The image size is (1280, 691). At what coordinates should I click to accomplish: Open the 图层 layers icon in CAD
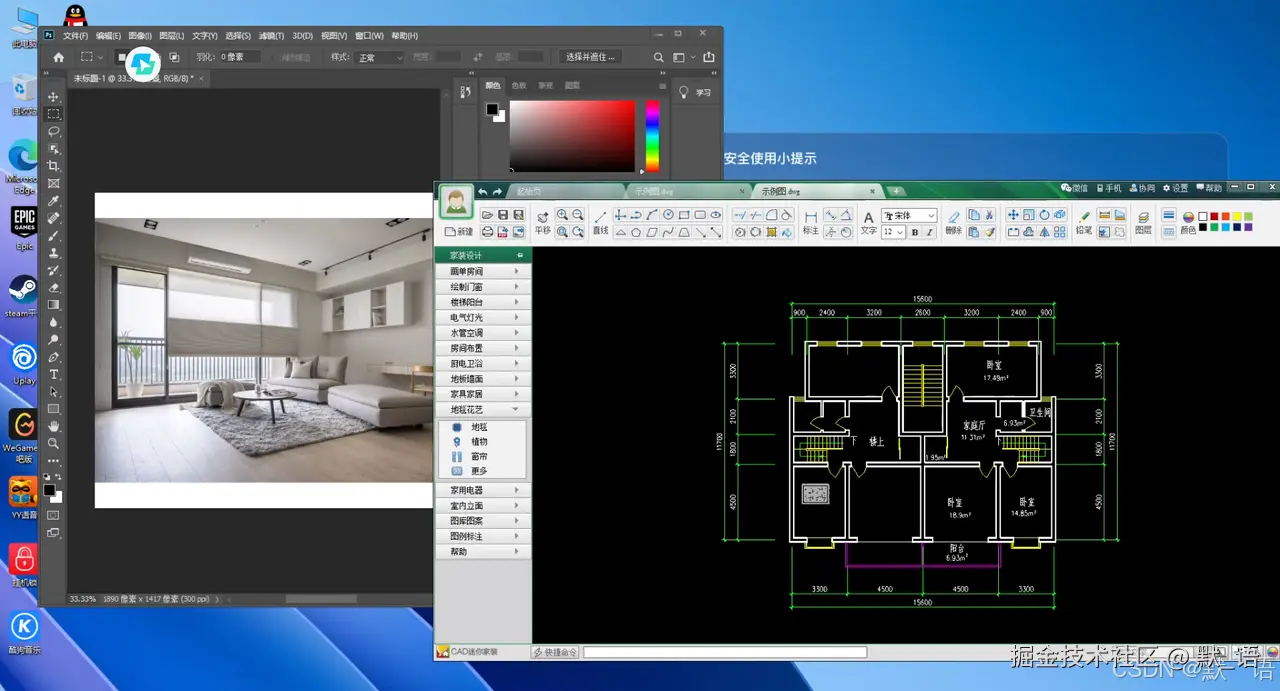[x=1143, y=222]
